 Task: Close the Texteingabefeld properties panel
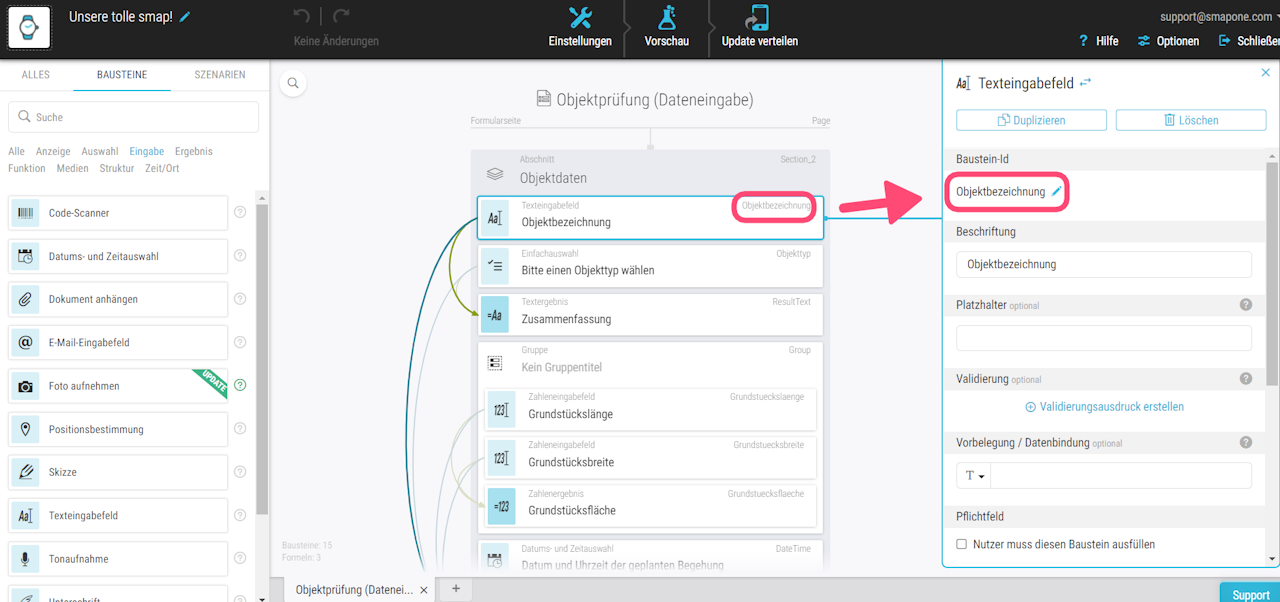[x=1265, y=72]
